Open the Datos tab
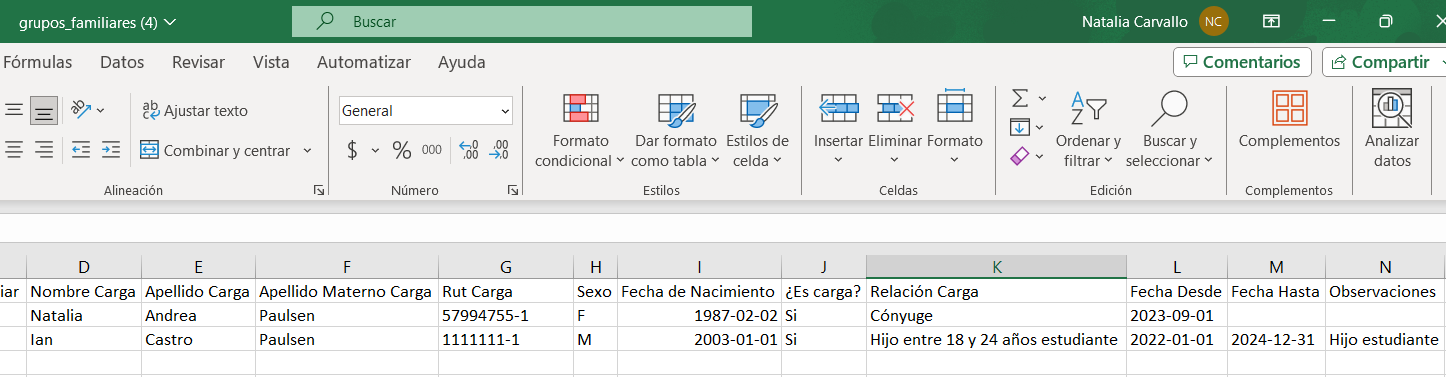 122,62
